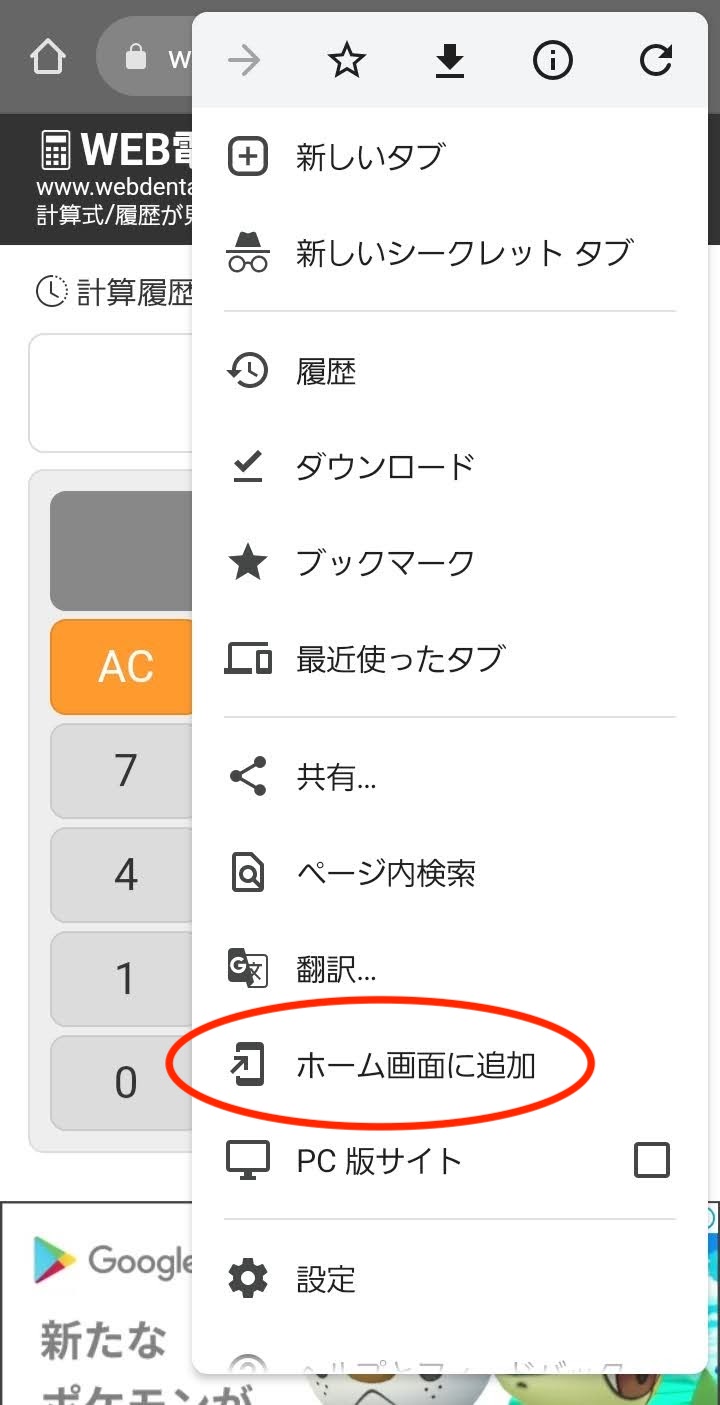
Task: Reload the page with refresh icon
Action: point(655,62)
